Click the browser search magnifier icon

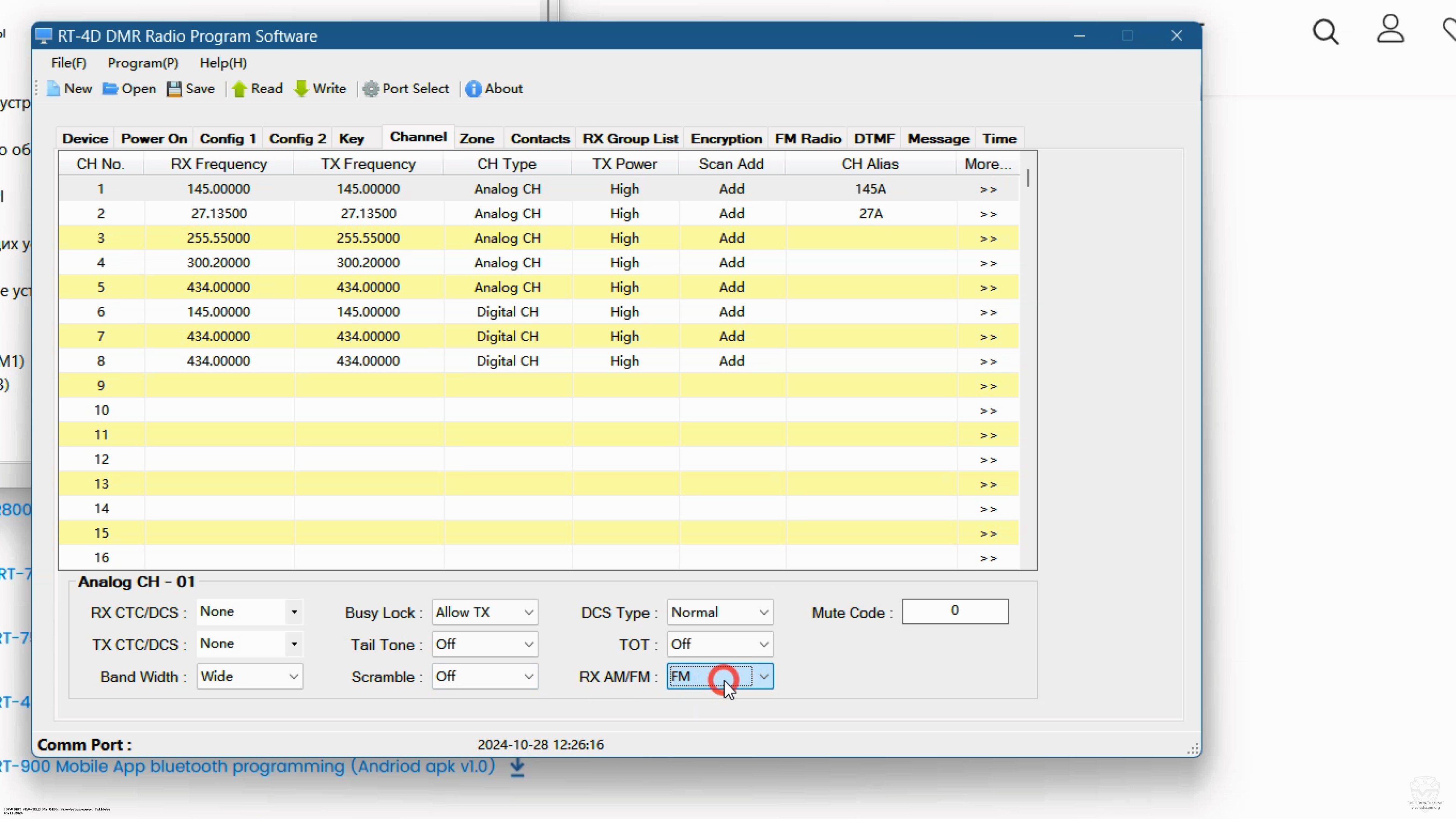(x=1326, y=31)
